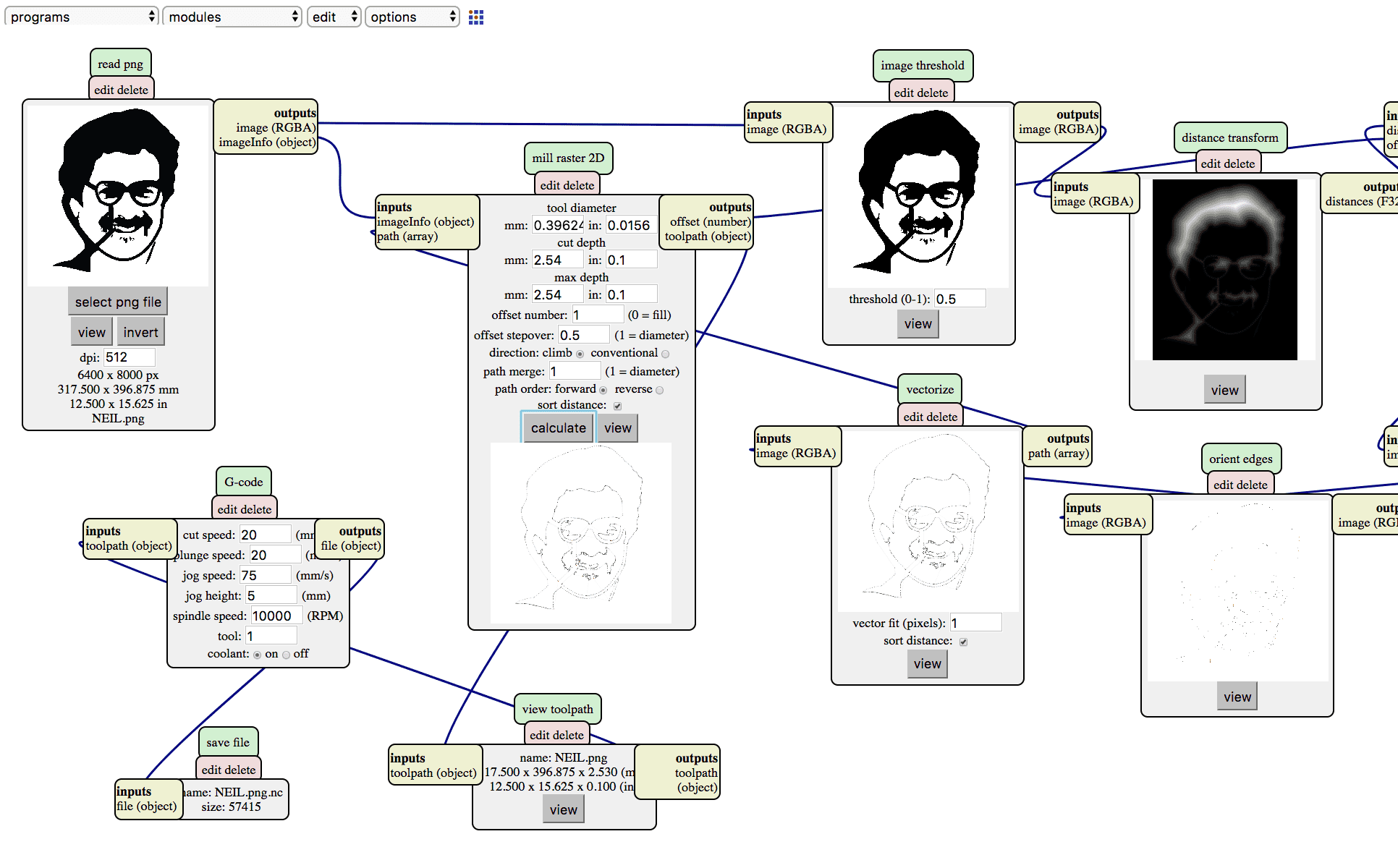Click tool diameter inches input field

tap(631, 225)
